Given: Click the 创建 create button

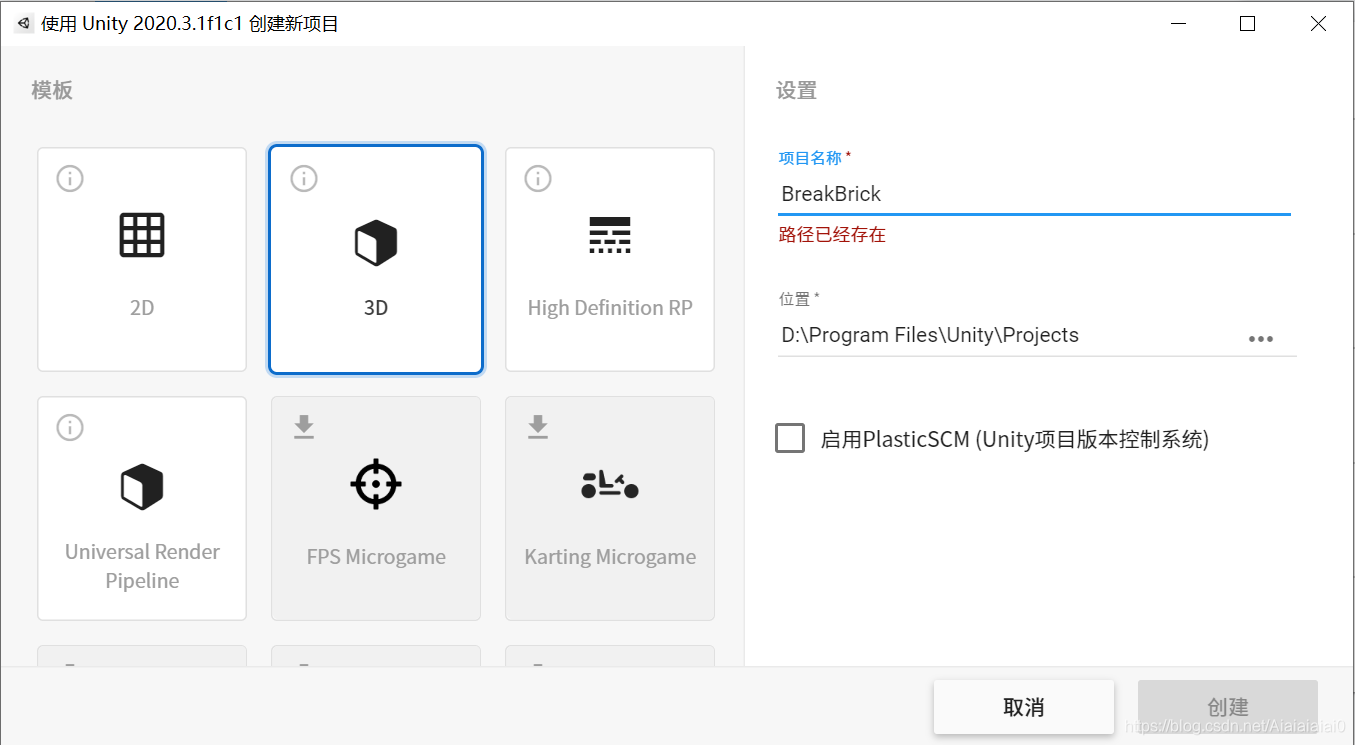Looking at the screenshot, I should pos(1228,707).
